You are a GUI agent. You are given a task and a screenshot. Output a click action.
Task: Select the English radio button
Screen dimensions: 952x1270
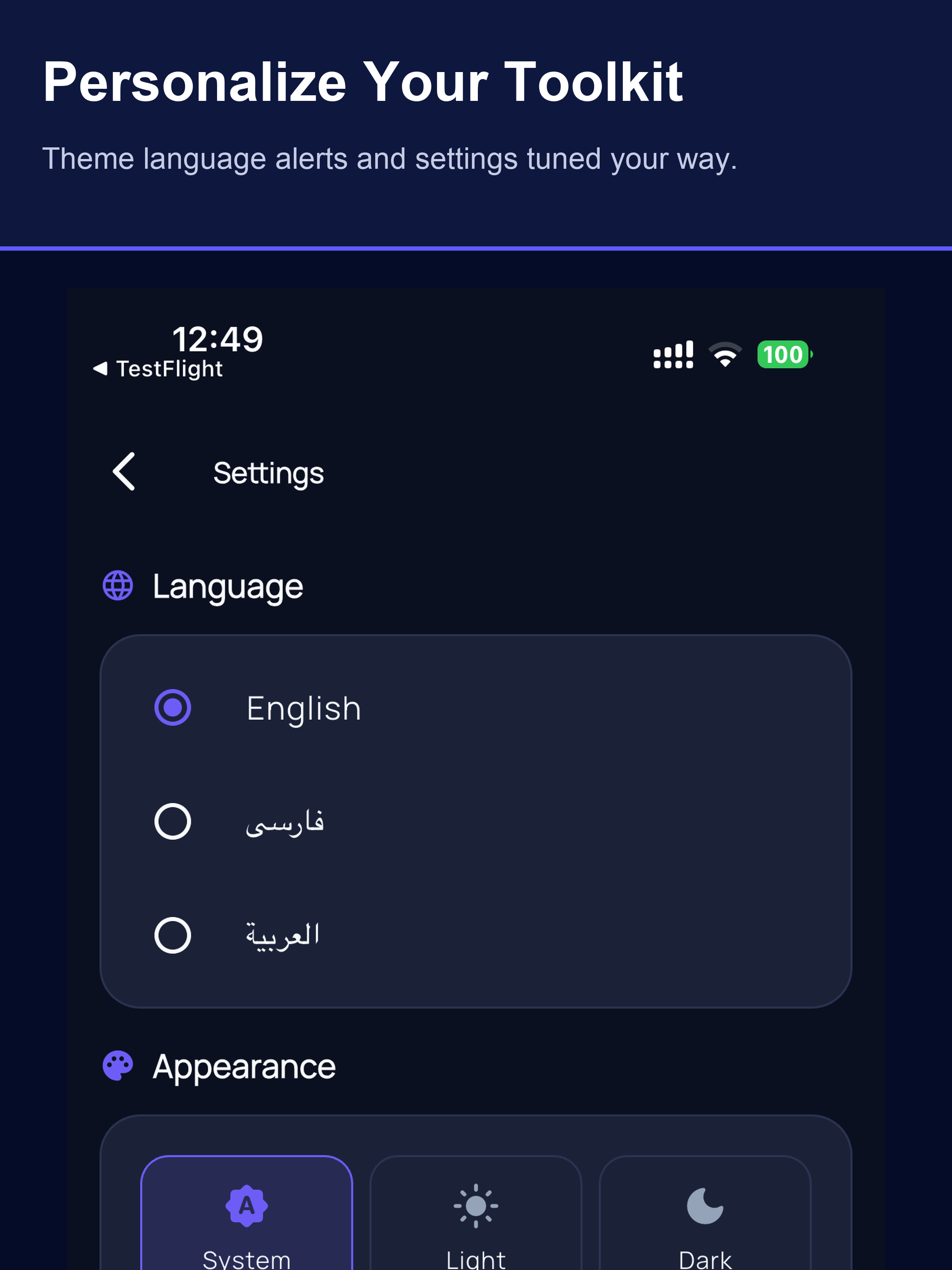point(173,708)
